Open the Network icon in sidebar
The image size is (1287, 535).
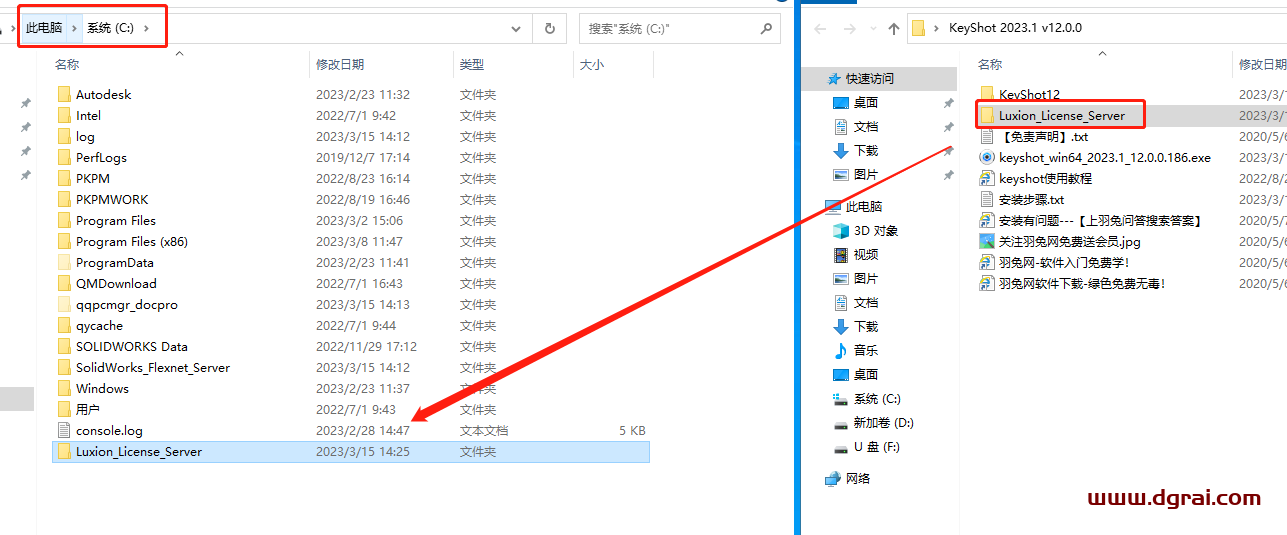pyautogui.click(x=832, y=478)
